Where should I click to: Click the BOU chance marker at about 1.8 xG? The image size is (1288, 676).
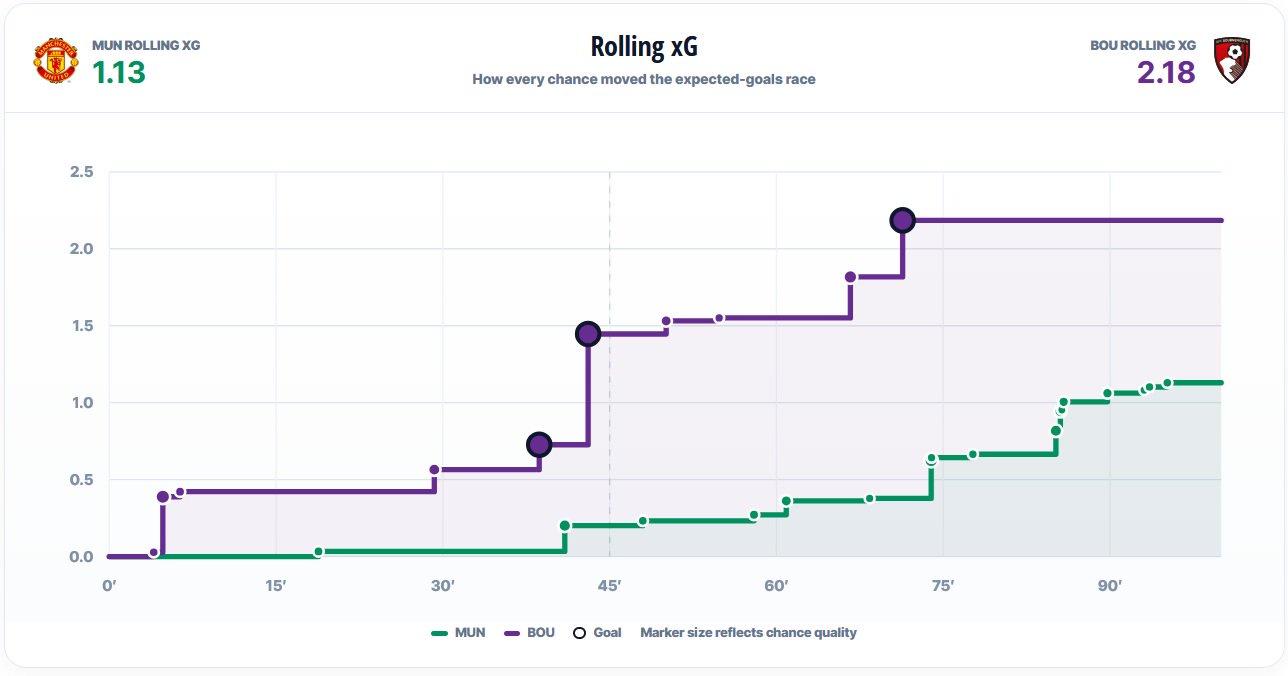coord(850,277)
